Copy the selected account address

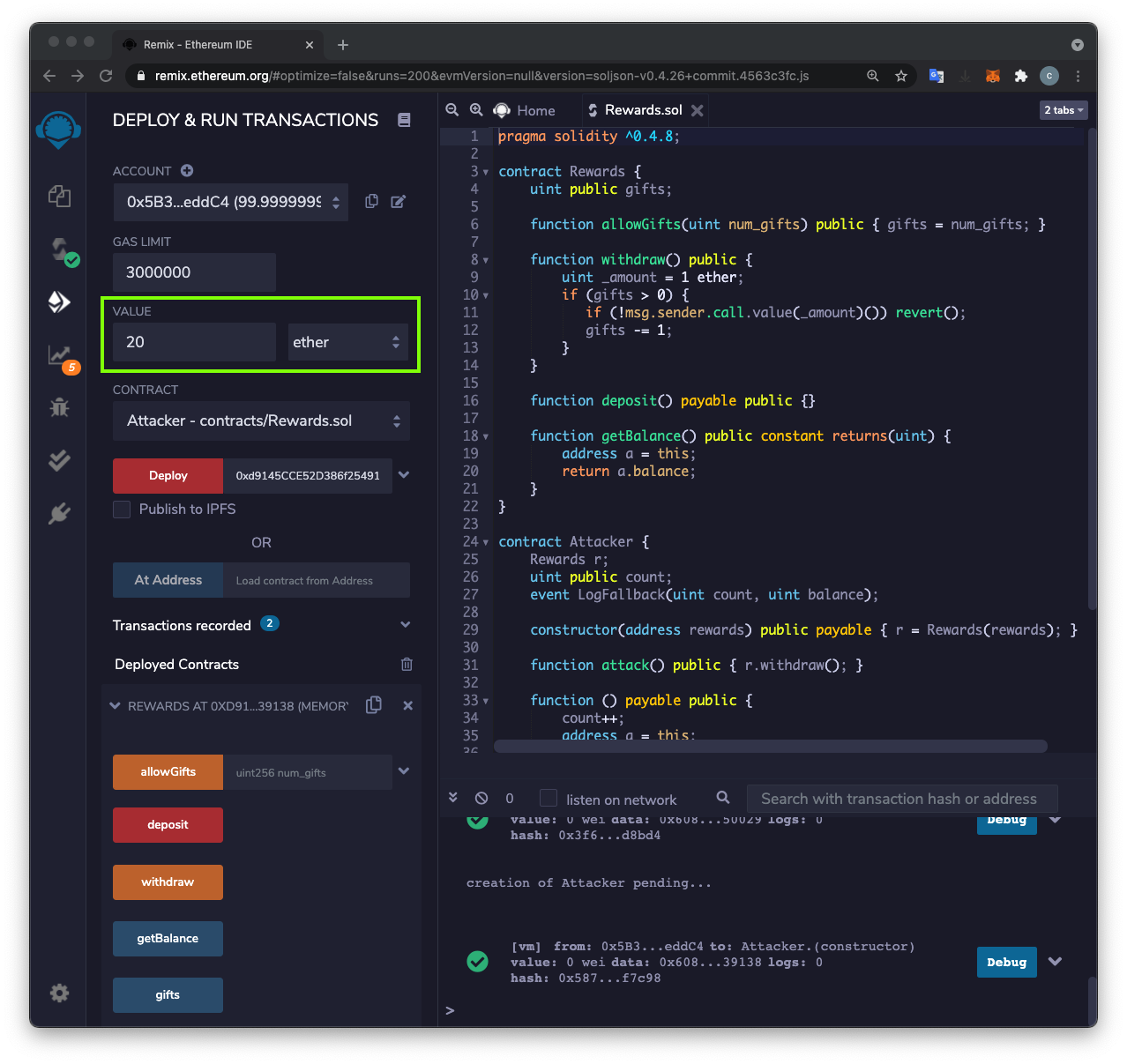371,201
